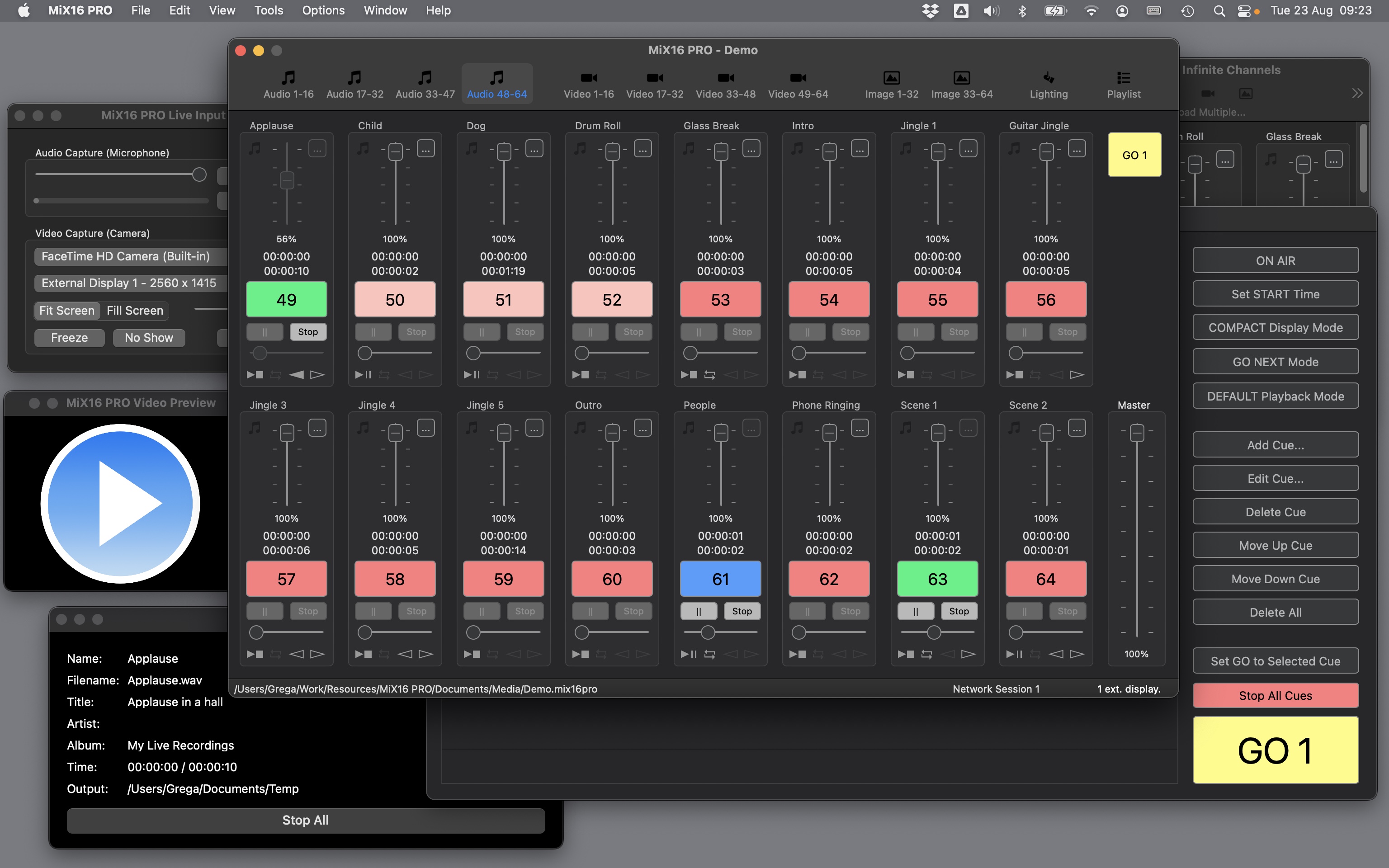Click the play/pause mode icon on People channel 61
Screen dimensions: 1389x868
[x=689, y=655]
